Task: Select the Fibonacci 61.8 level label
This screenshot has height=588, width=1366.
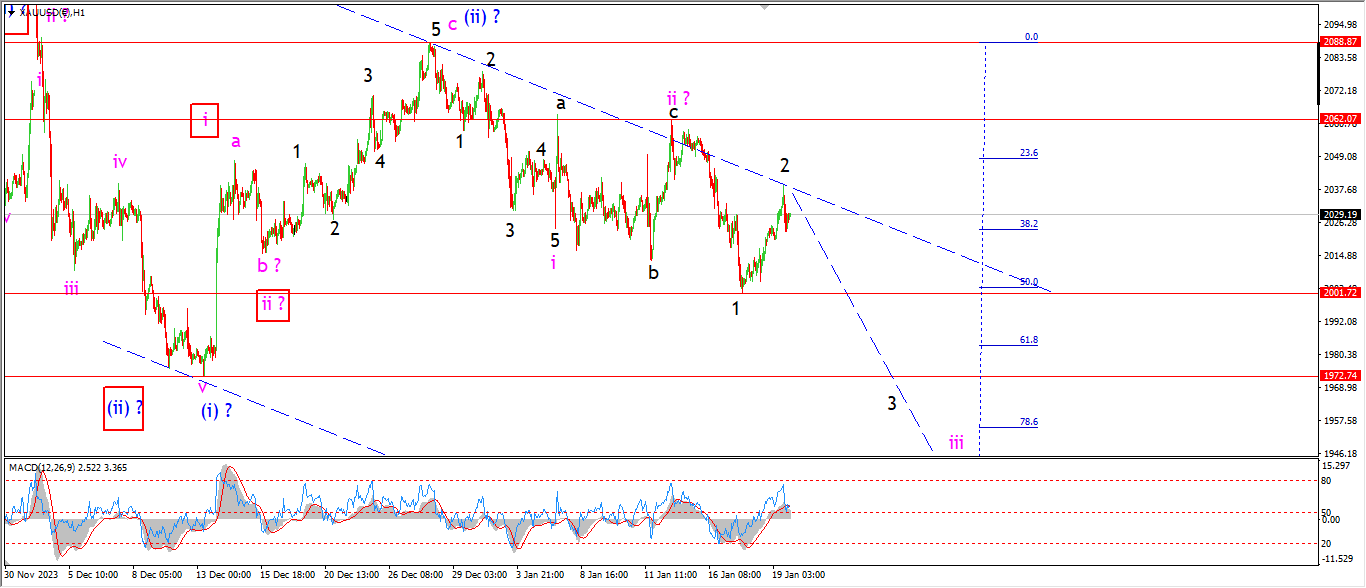Action: [1028, 340]
